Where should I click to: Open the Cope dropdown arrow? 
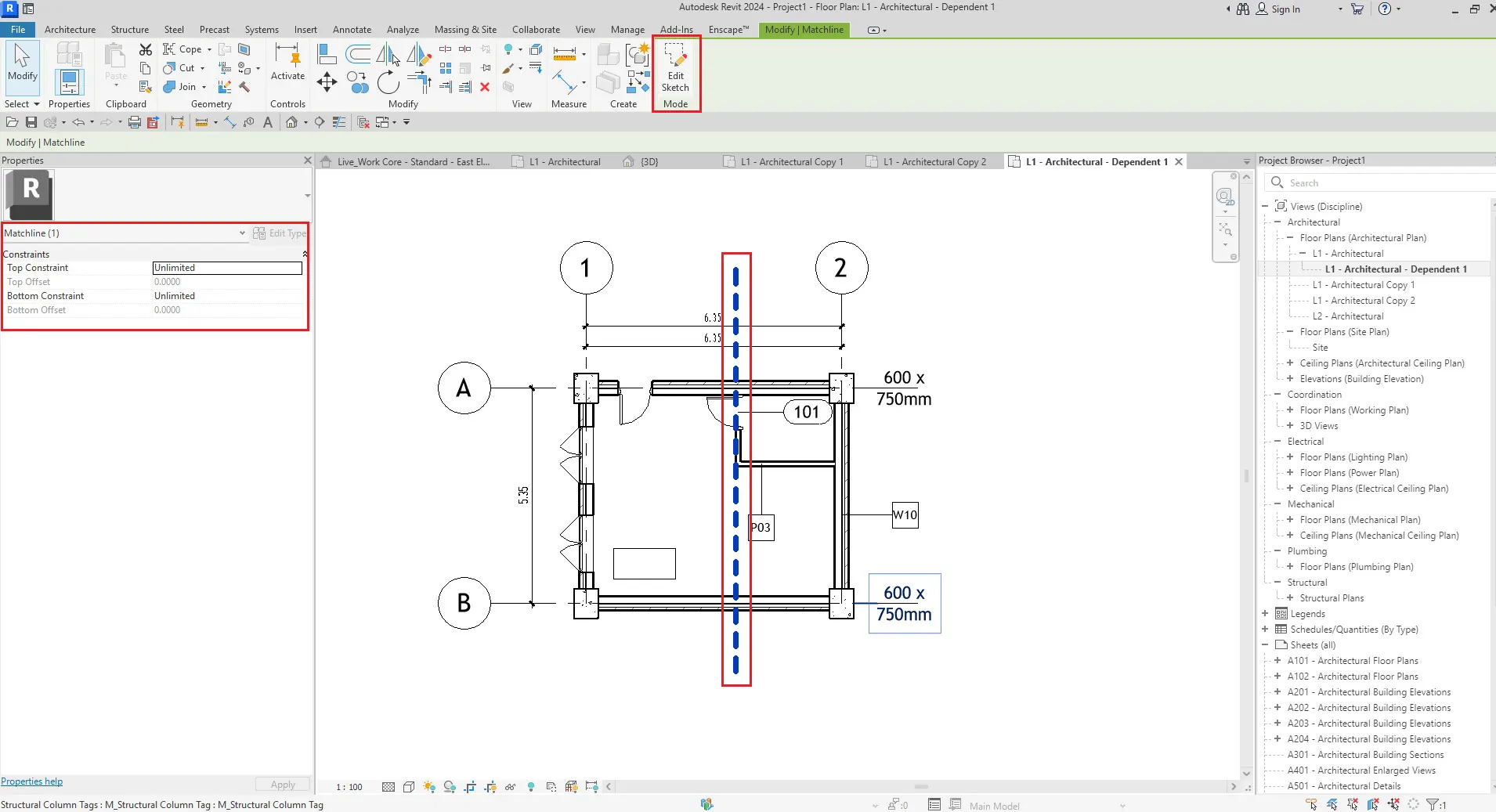tap(209, 49)
